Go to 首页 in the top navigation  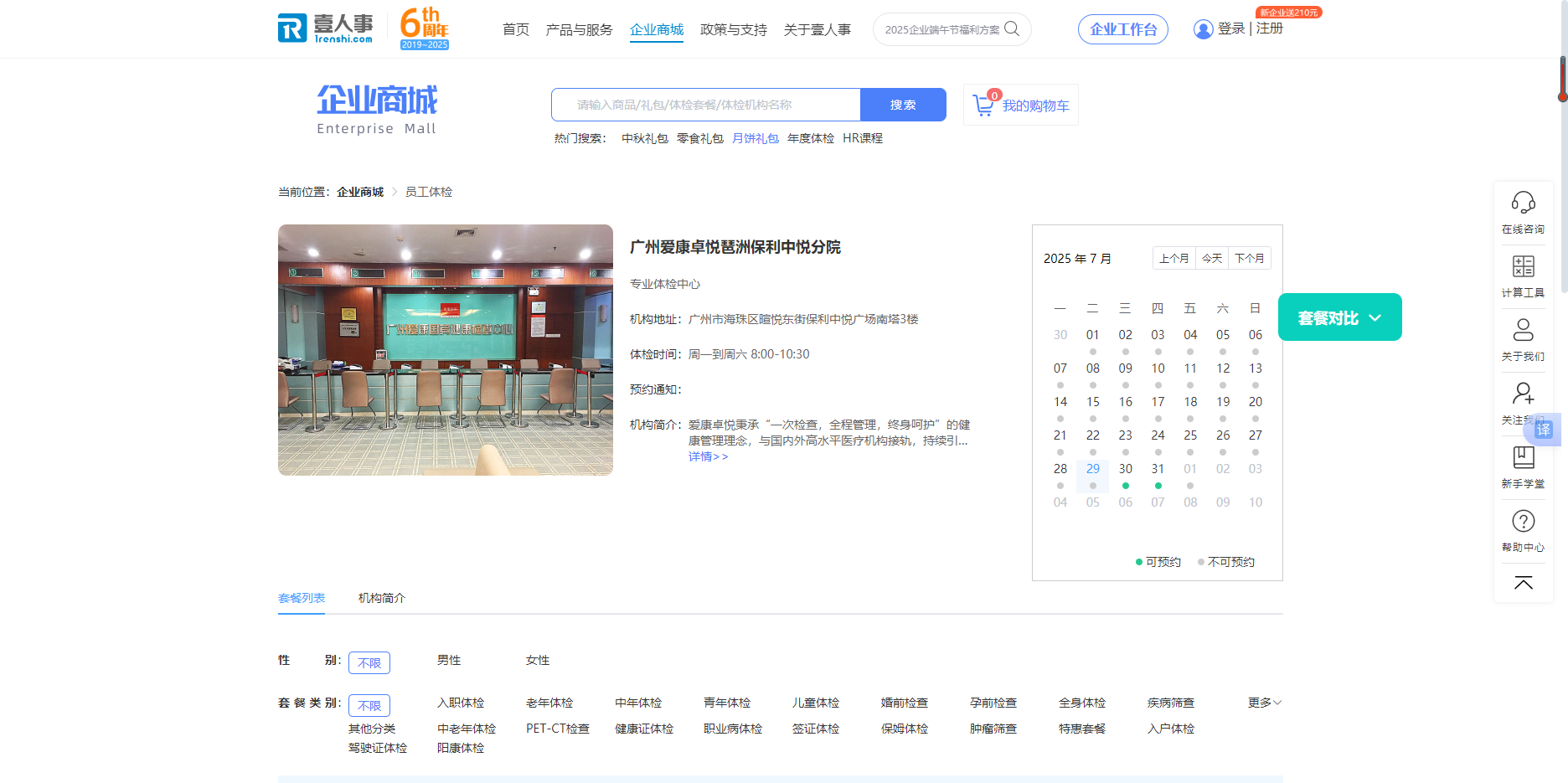click(516, 29)
